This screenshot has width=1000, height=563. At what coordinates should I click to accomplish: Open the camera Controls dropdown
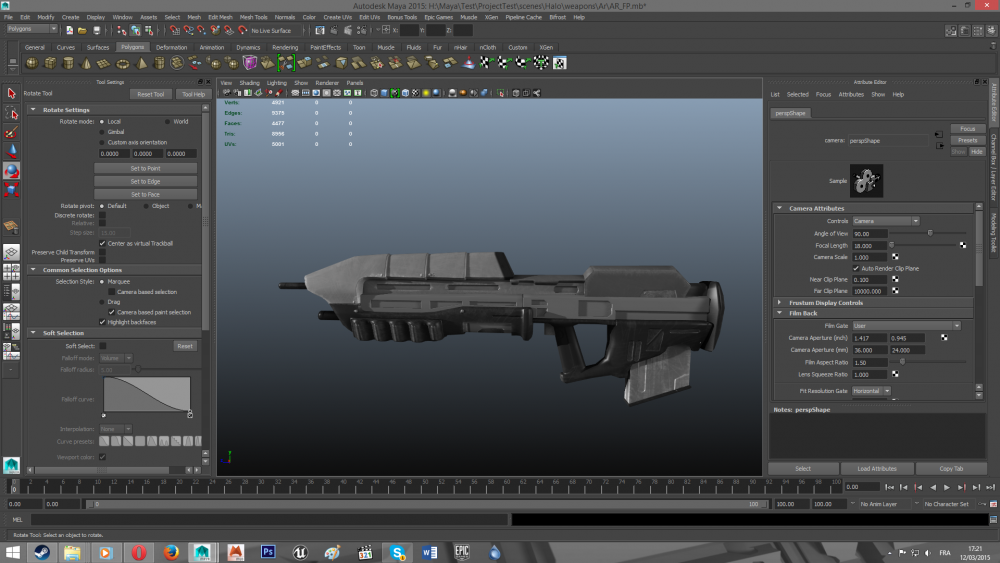pos(885,220)
